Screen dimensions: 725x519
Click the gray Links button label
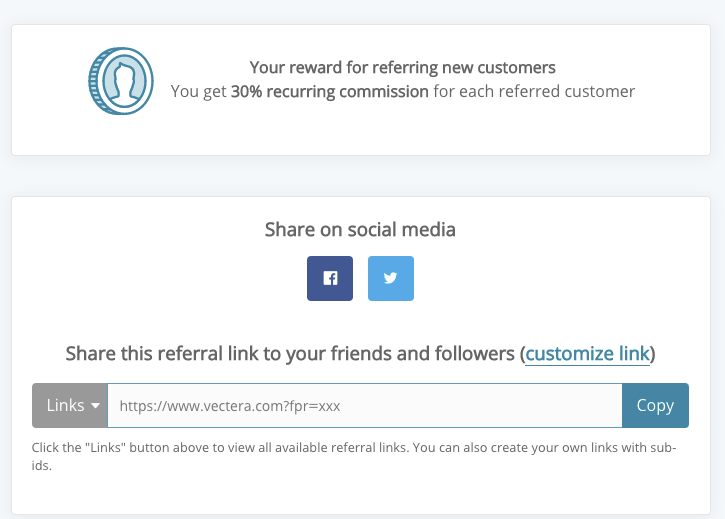65,405
